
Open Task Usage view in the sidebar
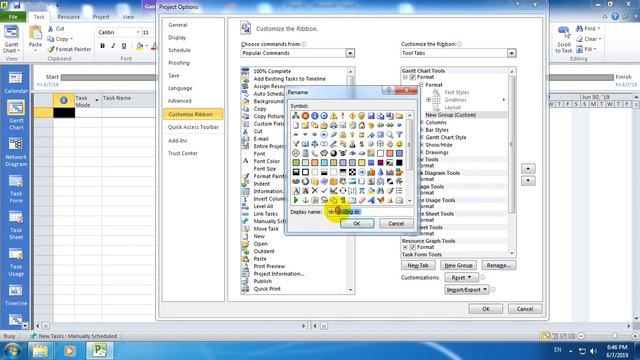[x=16, y=262]
